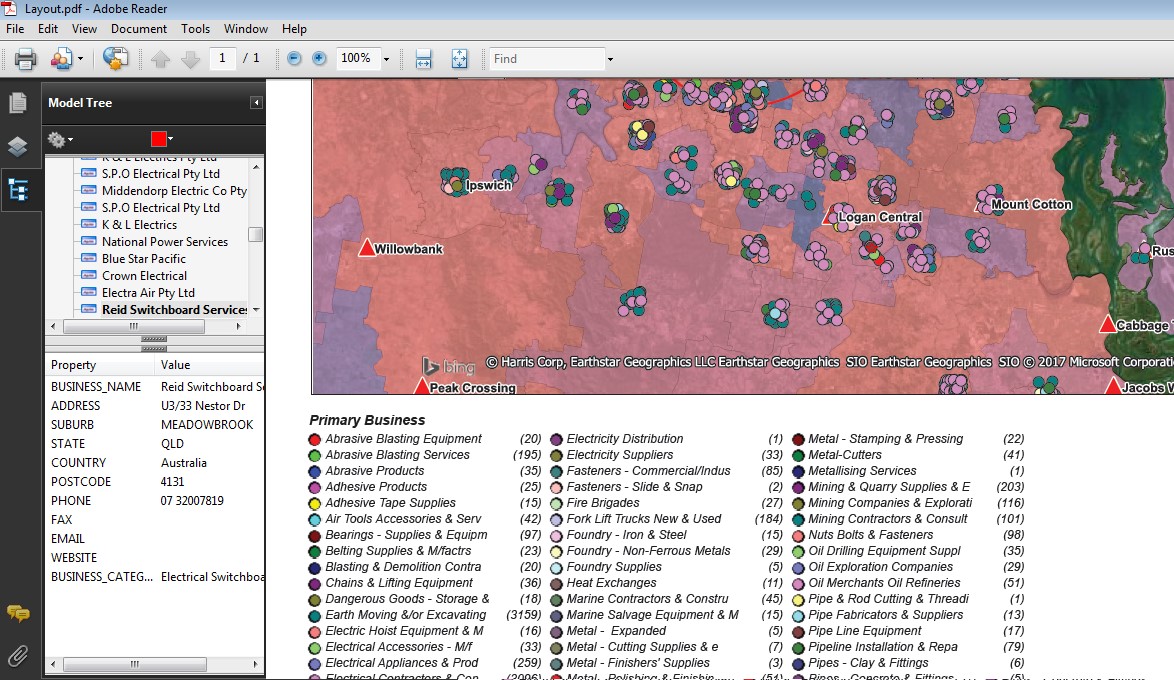Screen dimensions: 1174x680
Task: Zoom in using the plus magnifier
Action: pyautogui.click(x=317, y=58)
